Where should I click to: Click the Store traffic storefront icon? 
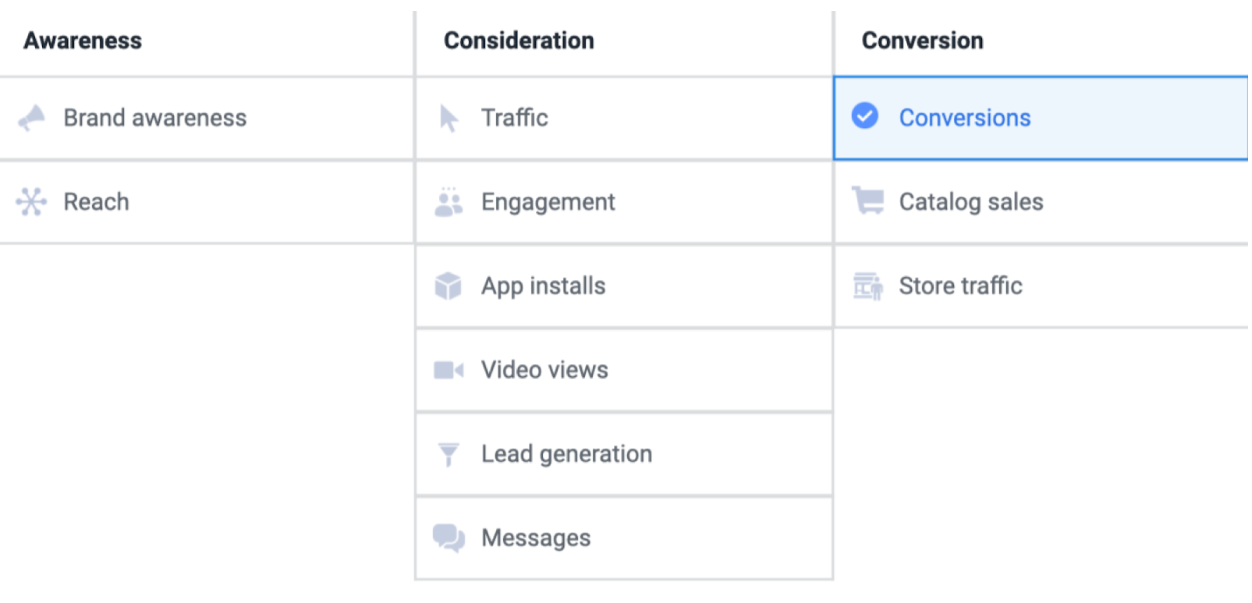click(x=867, y=286)
